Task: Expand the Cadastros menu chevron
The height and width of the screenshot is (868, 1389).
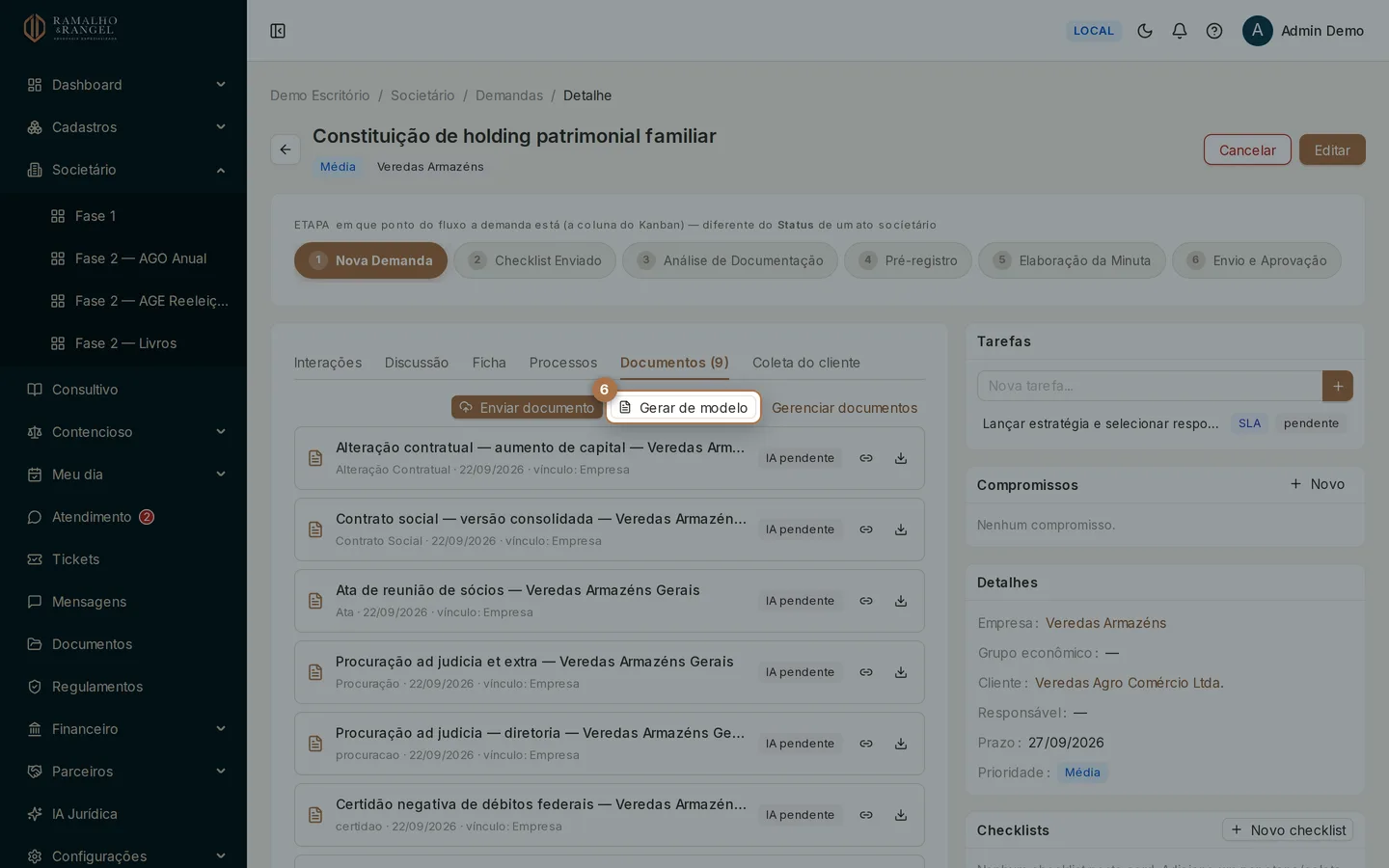Action: (x=221, y=127)
